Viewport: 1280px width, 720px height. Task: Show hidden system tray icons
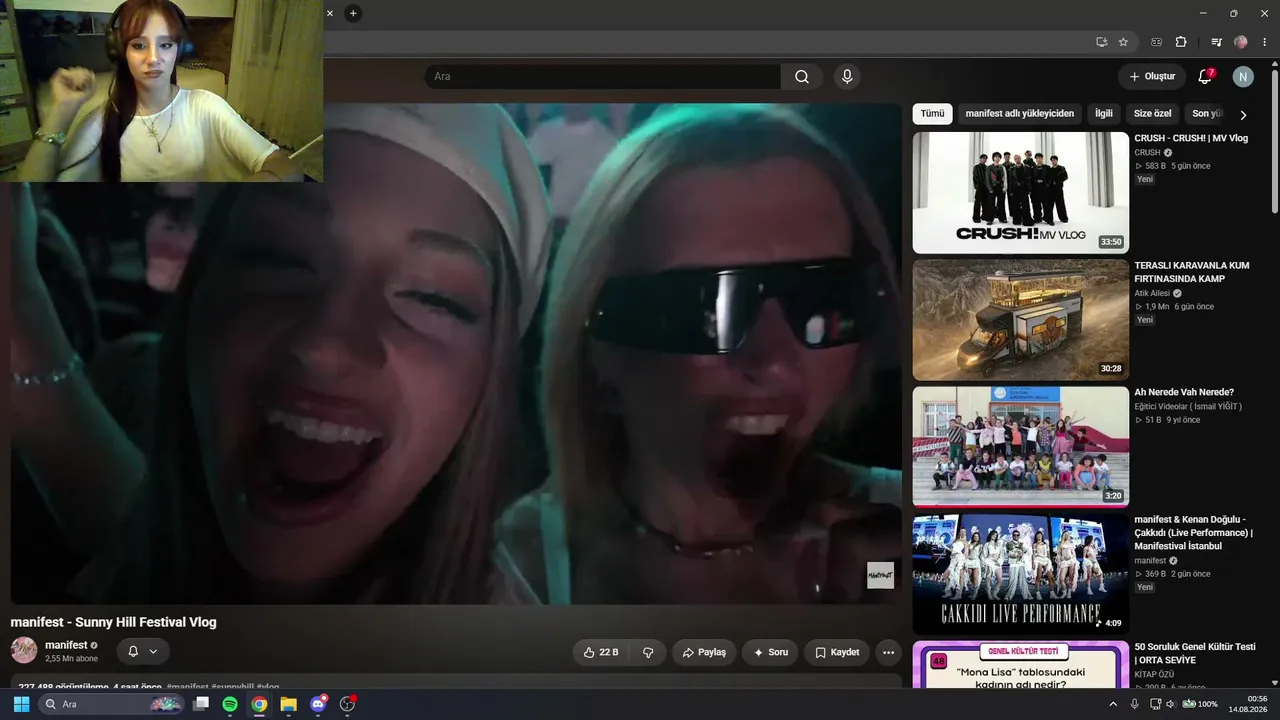pos(1113,704)
